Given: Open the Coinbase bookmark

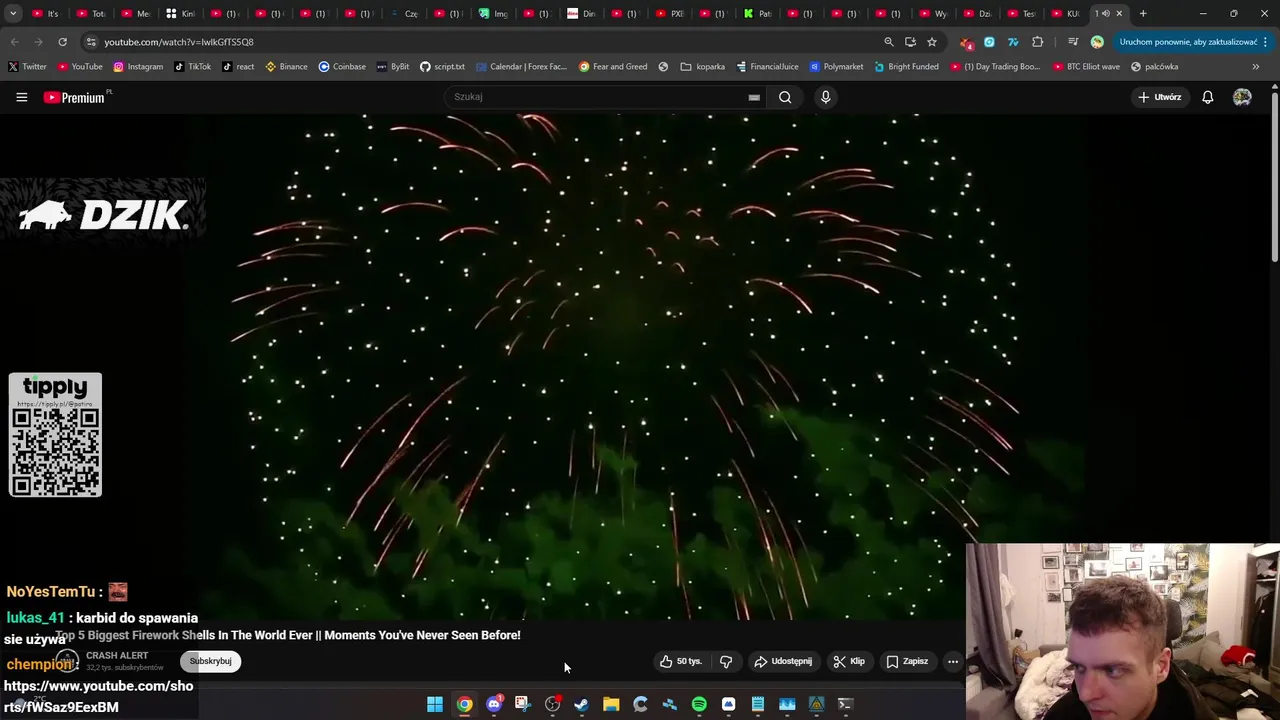Looking at the screenshot, I should (342, 67).
